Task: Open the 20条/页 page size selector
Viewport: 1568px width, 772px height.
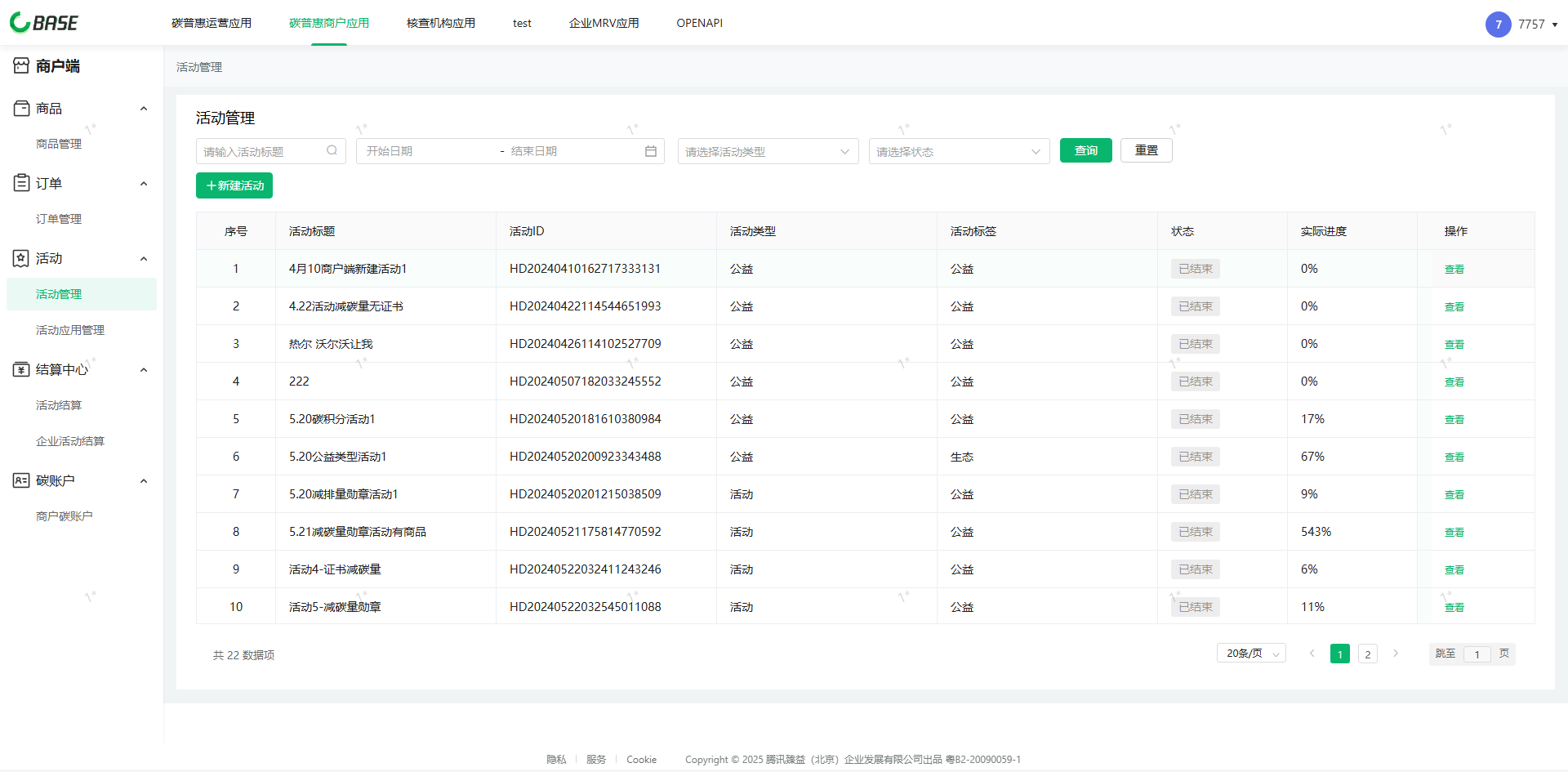Action: tap(1251, 654)
